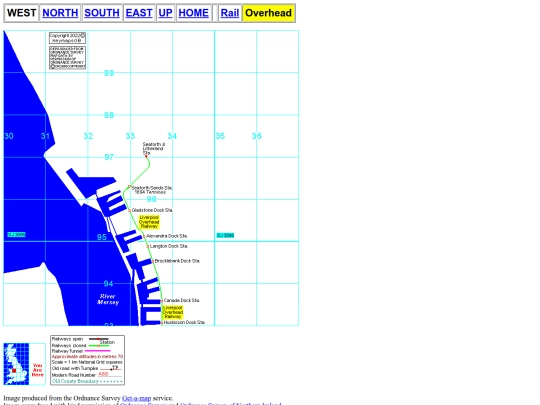Click the Seaforth & Litherland Sta. label
This screenshot has height=405, width=540.
154,148
